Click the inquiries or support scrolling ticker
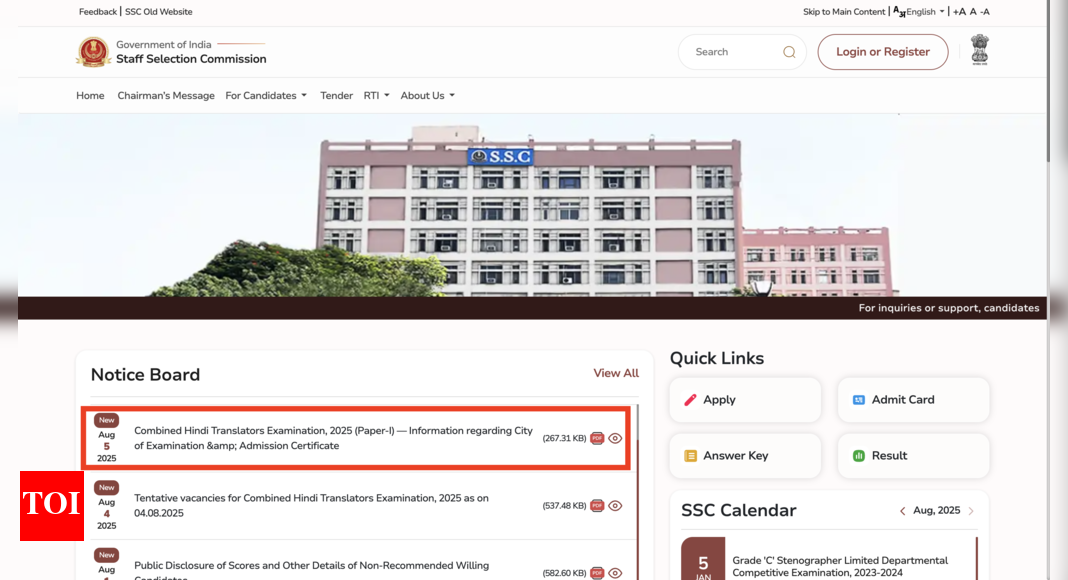The image size is (1068, 580). tap(532, 308)
